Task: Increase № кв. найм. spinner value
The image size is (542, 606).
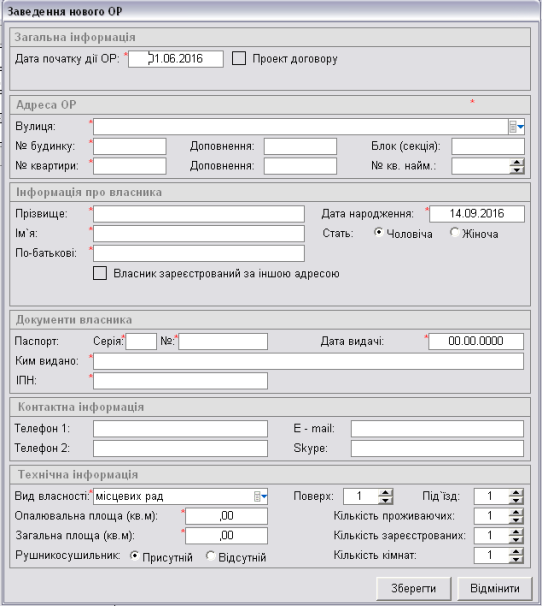Action: pyautogui.click(x=517, y=162)
